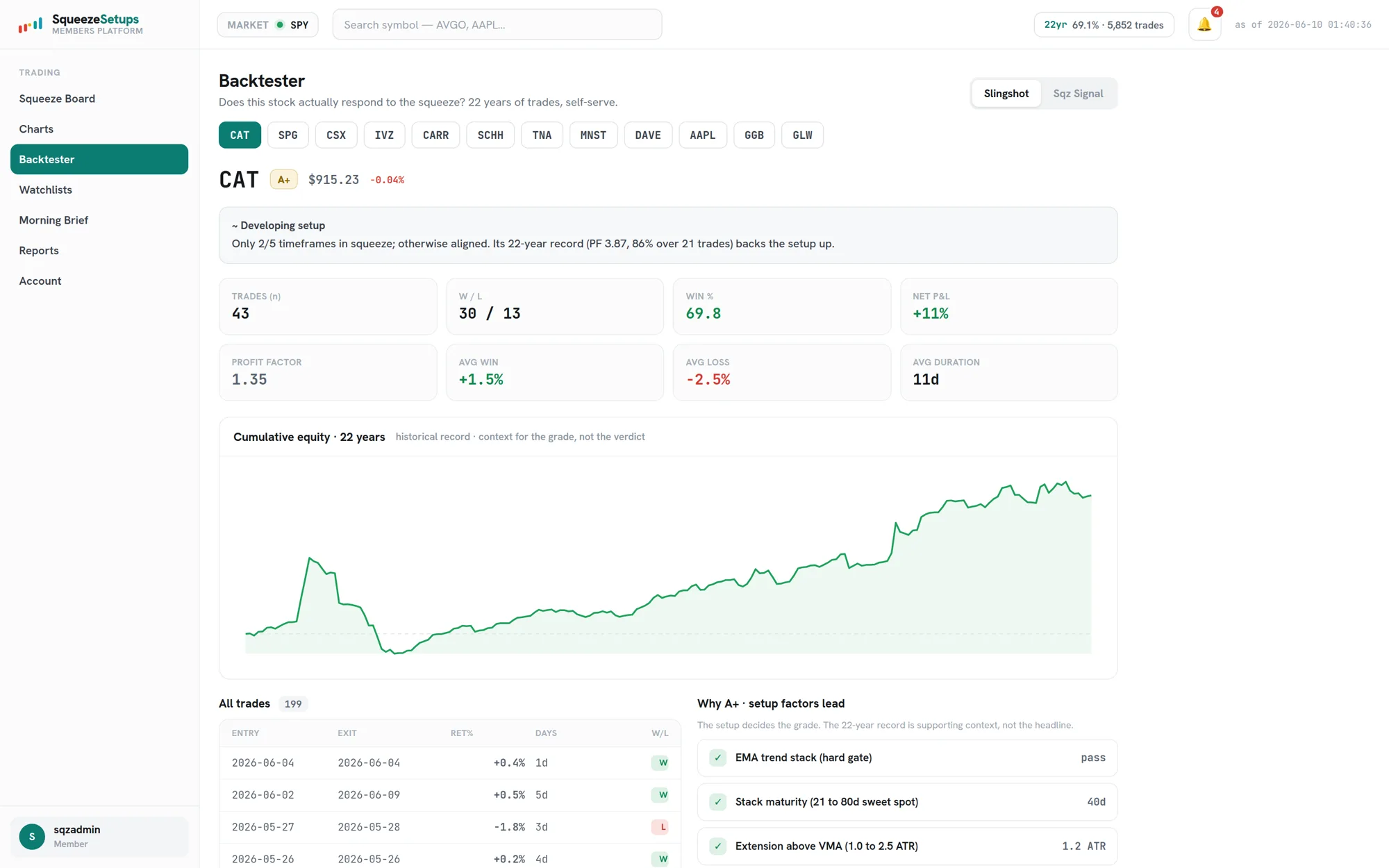The width and height of the screenshot is (1389, 868).
Task: Click the SqueezeSetups logo bars icon
Action: tap(31, 25)
